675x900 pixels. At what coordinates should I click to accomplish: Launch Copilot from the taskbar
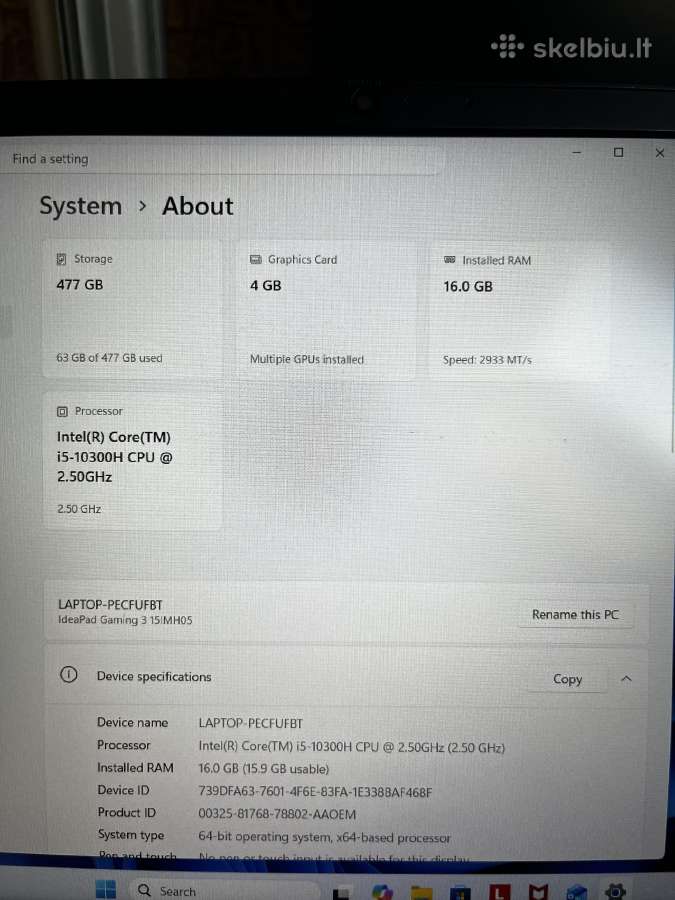click(x=382, y=891)
